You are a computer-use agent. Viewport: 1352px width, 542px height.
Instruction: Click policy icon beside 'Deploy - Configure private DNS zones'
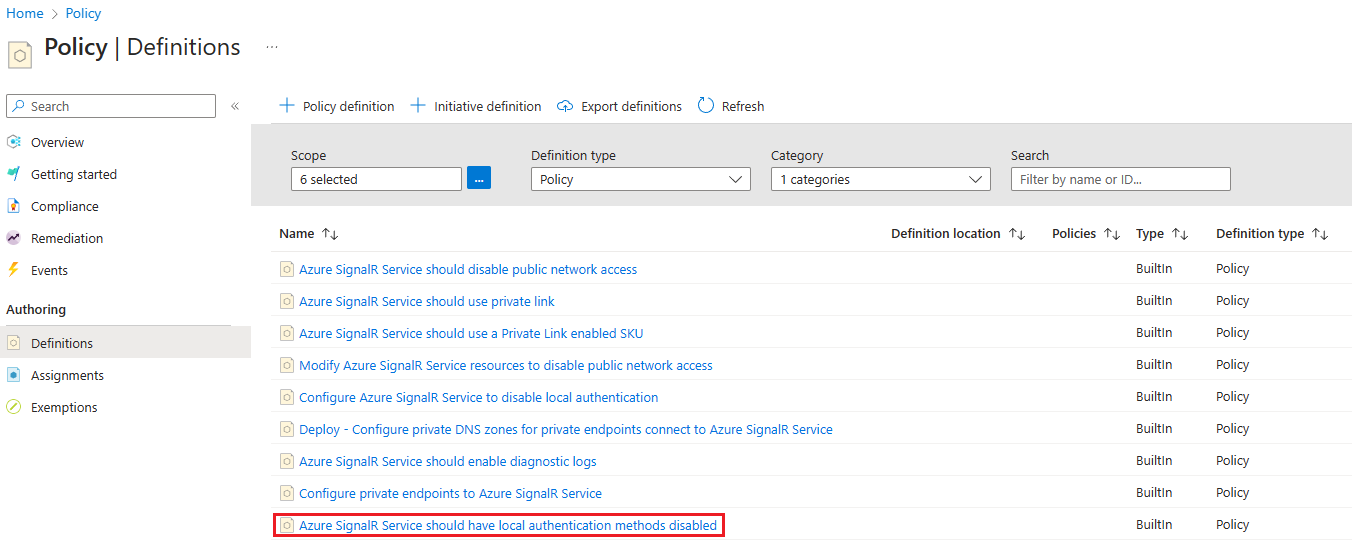[x=287, y=429]
